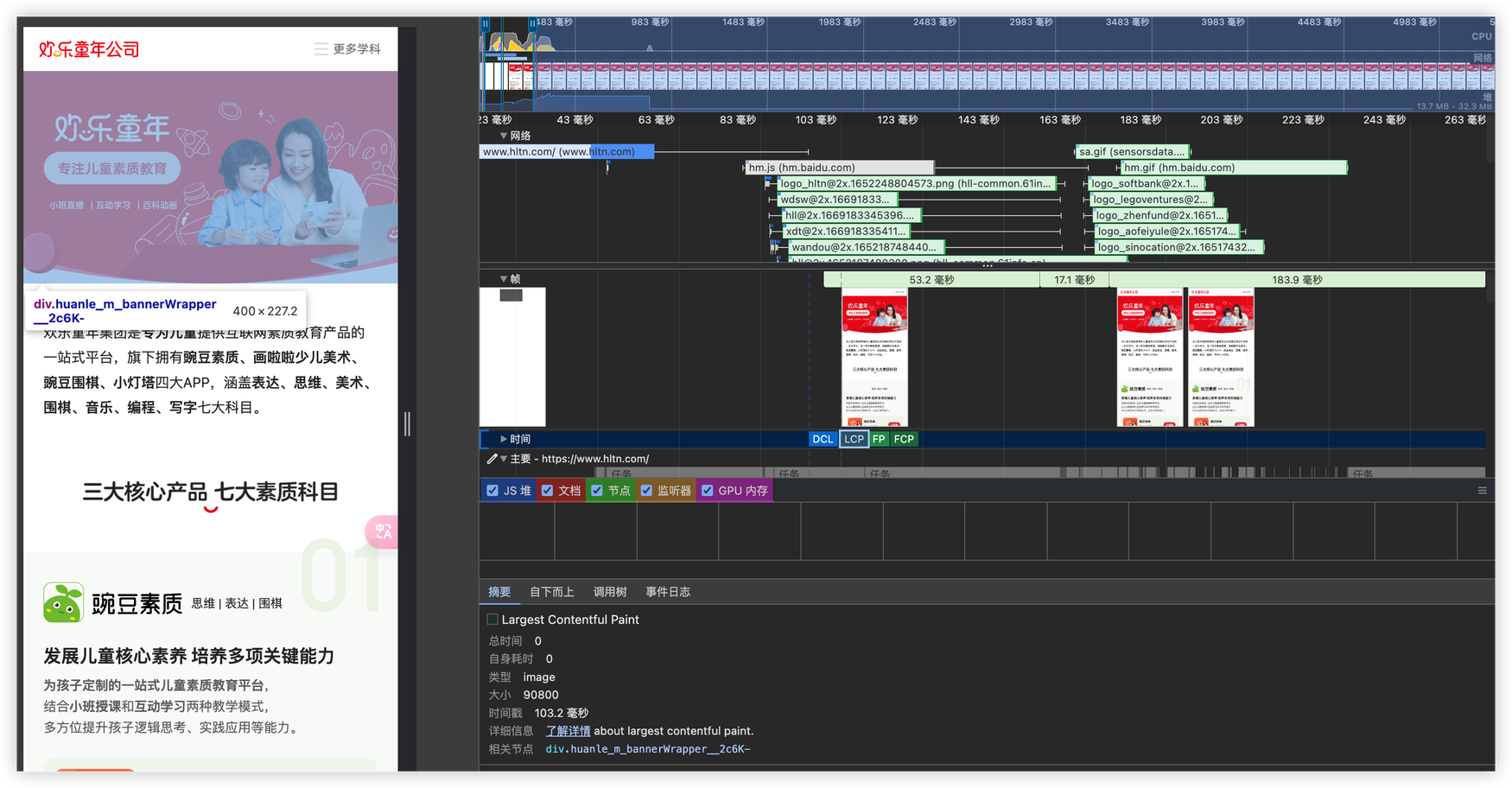Open the 事件日志 tab
Screen dimensions: 1512x788
pos(667,592)
